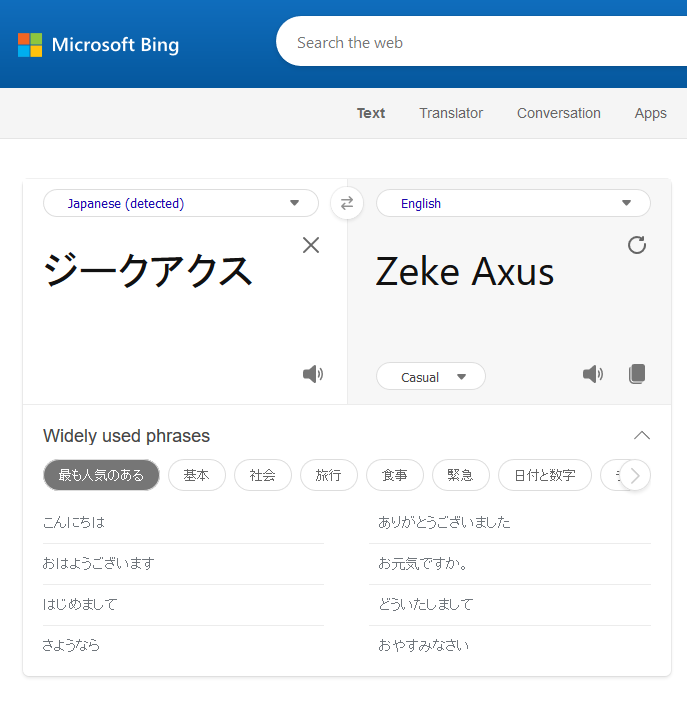Select the 緊急 phrase category

tap(461, 475)
